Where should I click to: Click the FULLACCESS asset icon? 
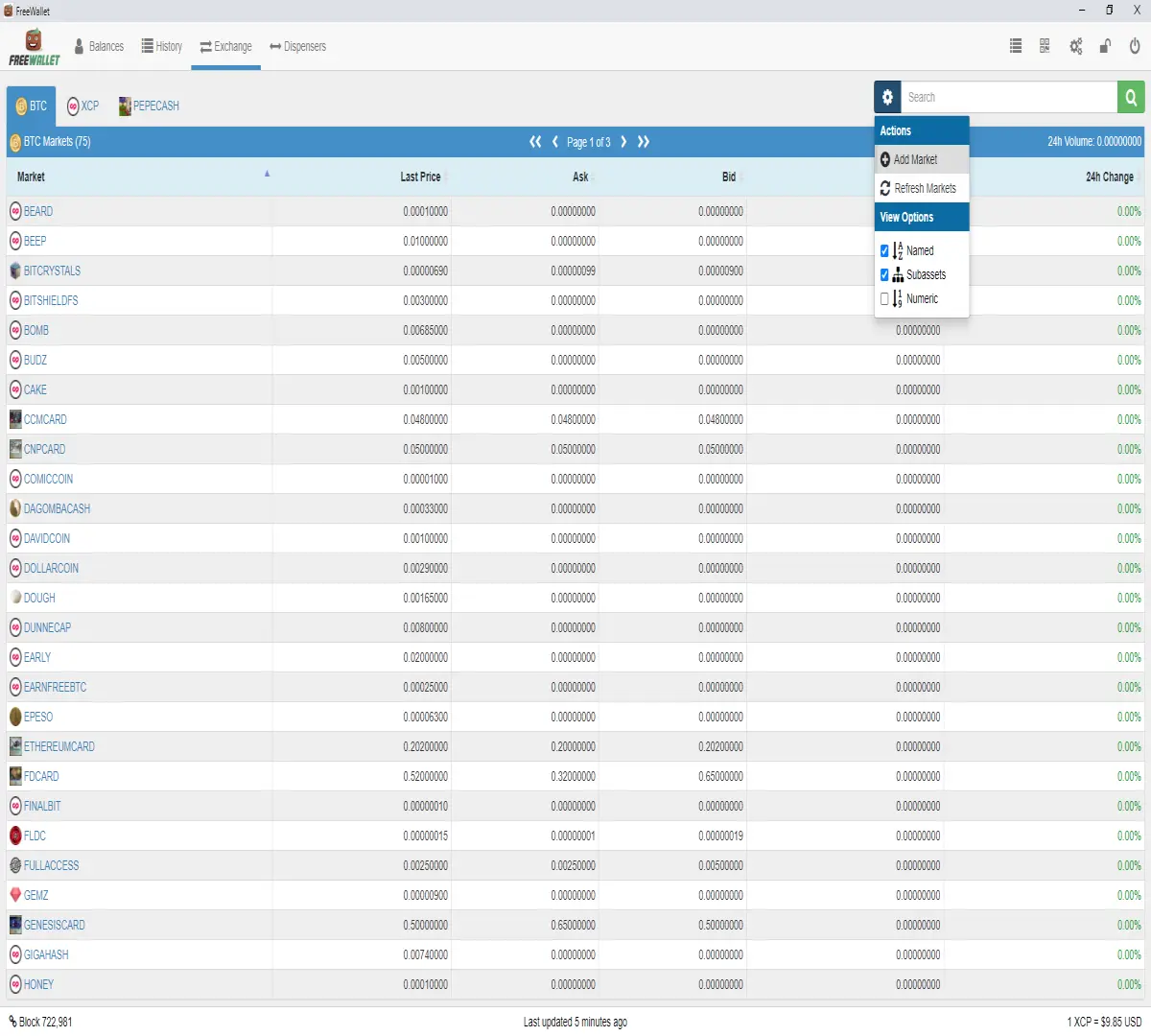[15, 865]
